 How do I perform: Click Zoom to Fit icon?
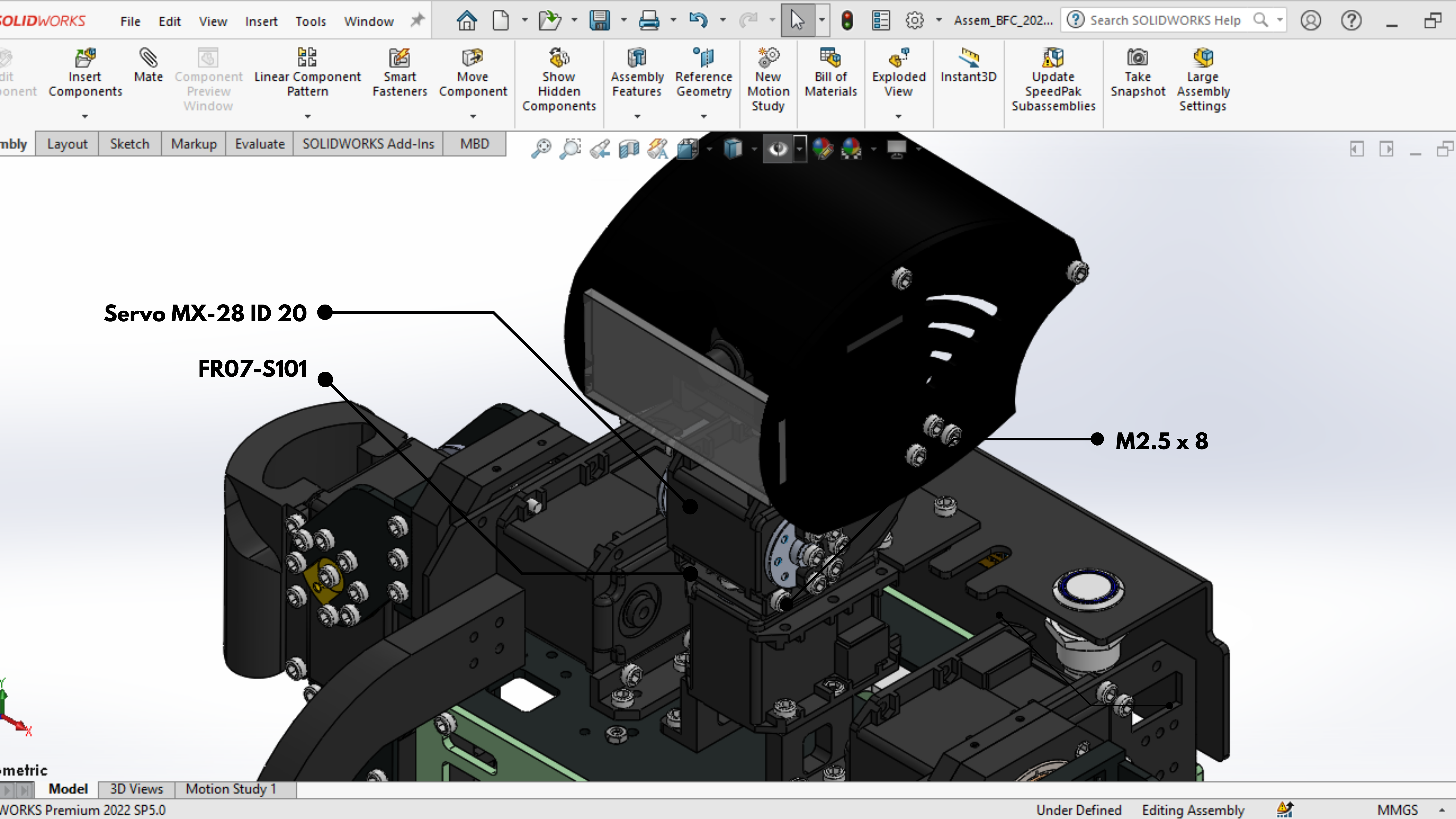click(x=541, y=149)
